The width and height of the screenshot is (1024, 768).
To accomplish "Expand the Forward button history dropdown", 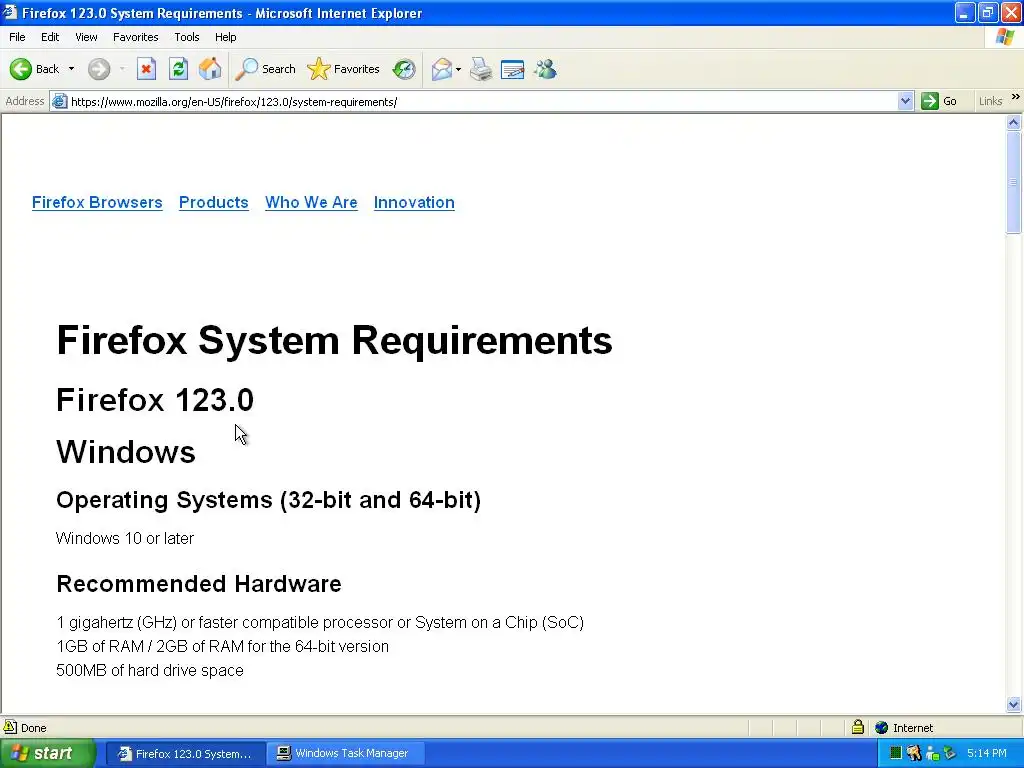I will [122, 69].
